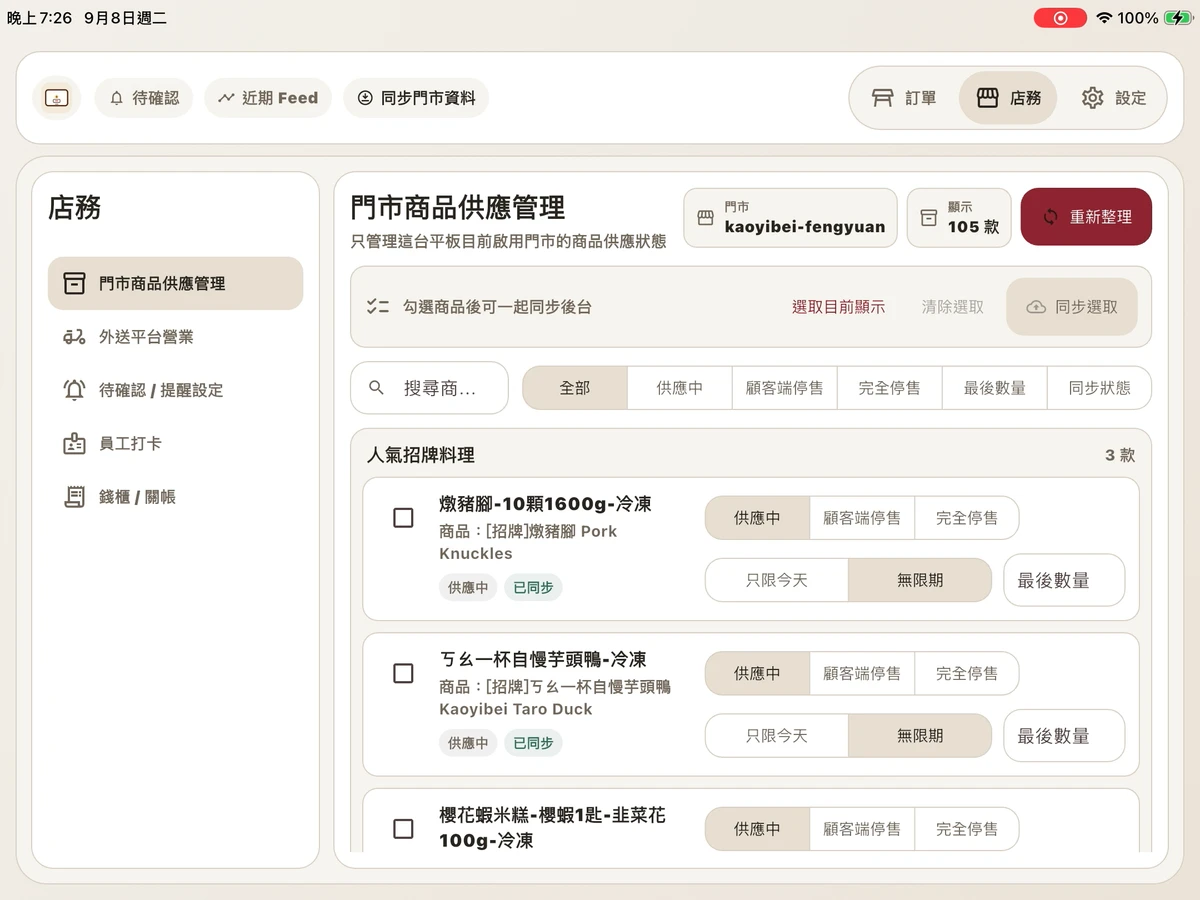Select the 最後數量 filter tab

pyautogui.click(x=995, y=388)
